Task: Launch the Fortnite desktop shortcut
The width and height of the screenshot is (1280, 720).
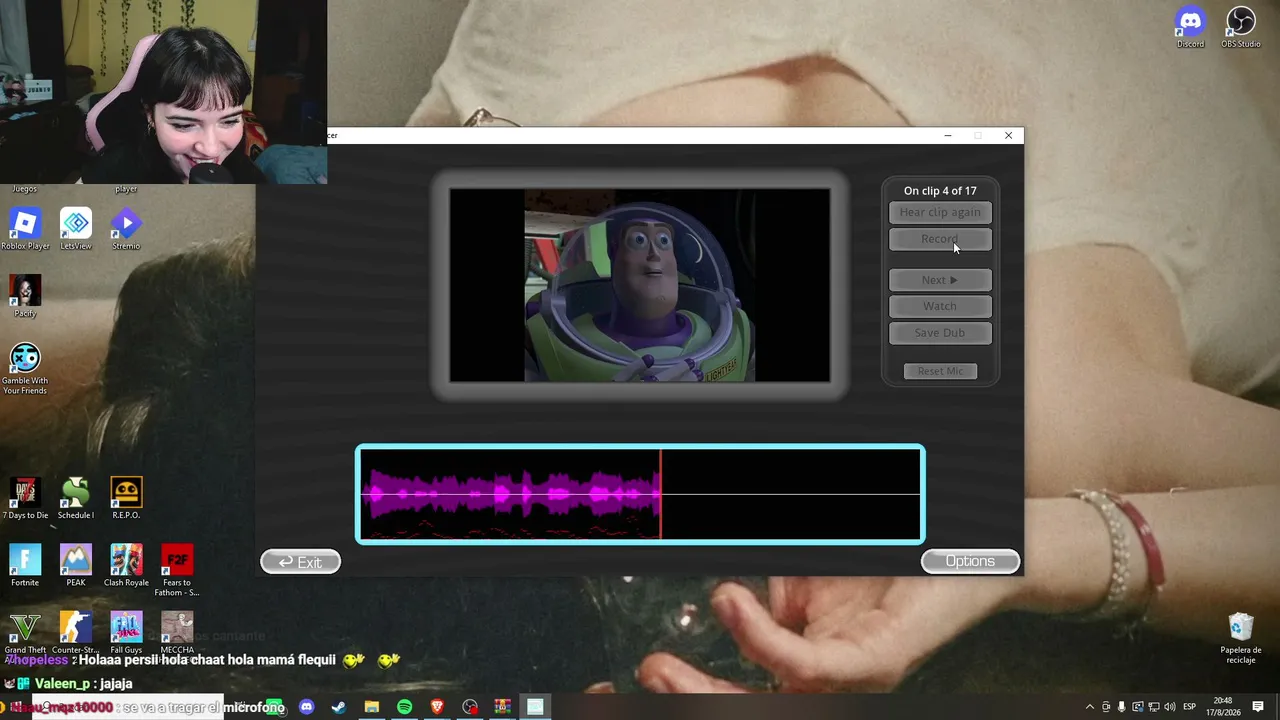Action: pyautogui.click(x=25, y=565)
